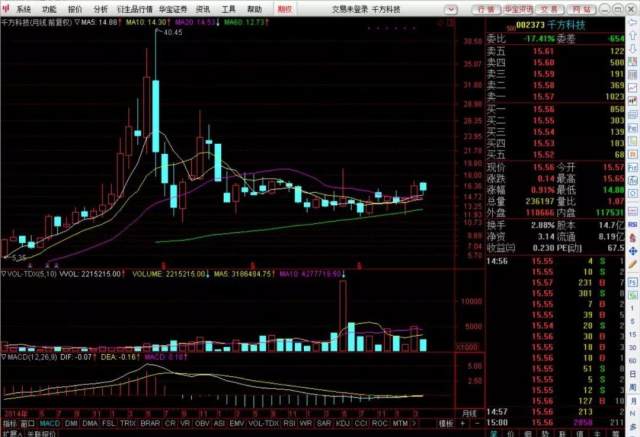Select the OBV indicator tab
This screenshot has height=437, width=640.
(202, 424)
